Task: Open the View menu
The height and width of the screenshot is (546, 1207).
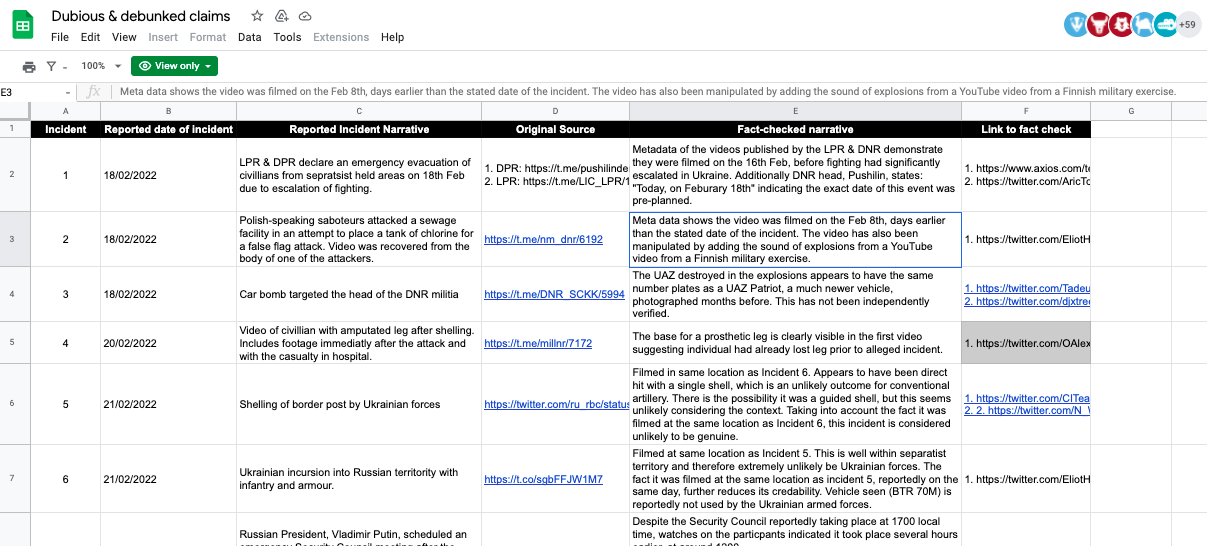Action: tap(124, 37)
